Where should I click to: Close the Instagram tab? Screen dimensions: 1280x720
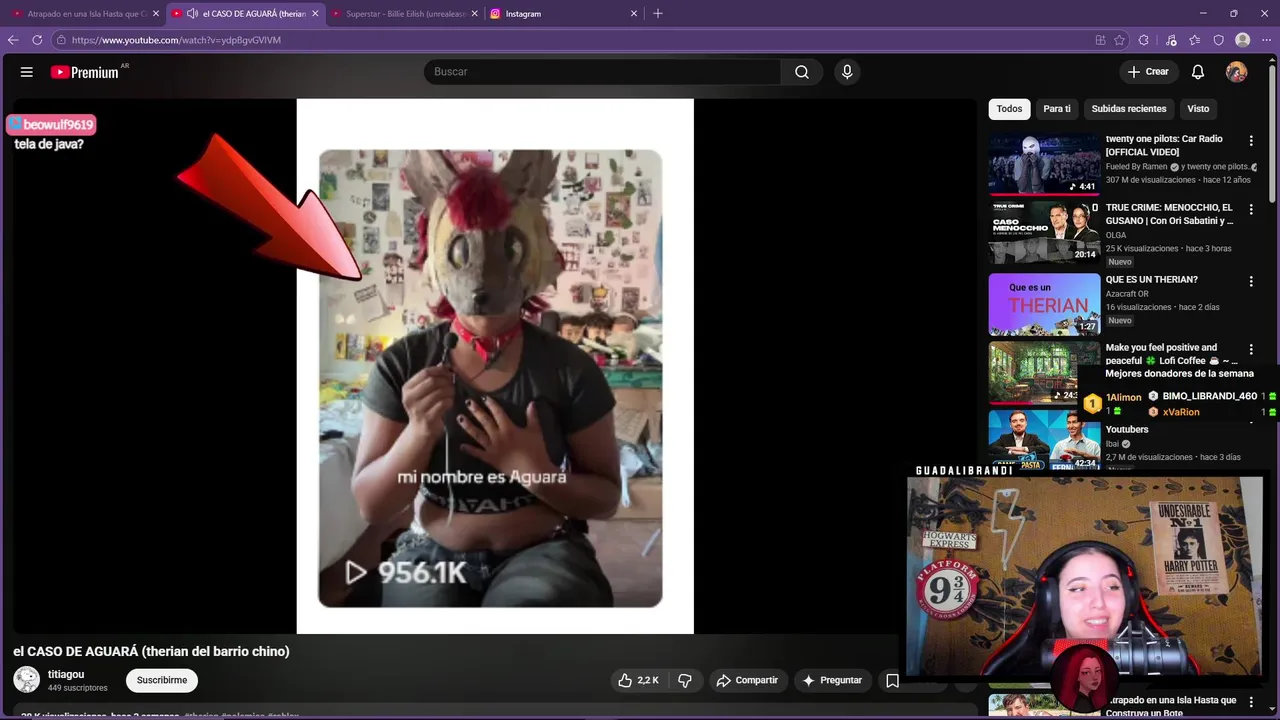click(633, 14)
